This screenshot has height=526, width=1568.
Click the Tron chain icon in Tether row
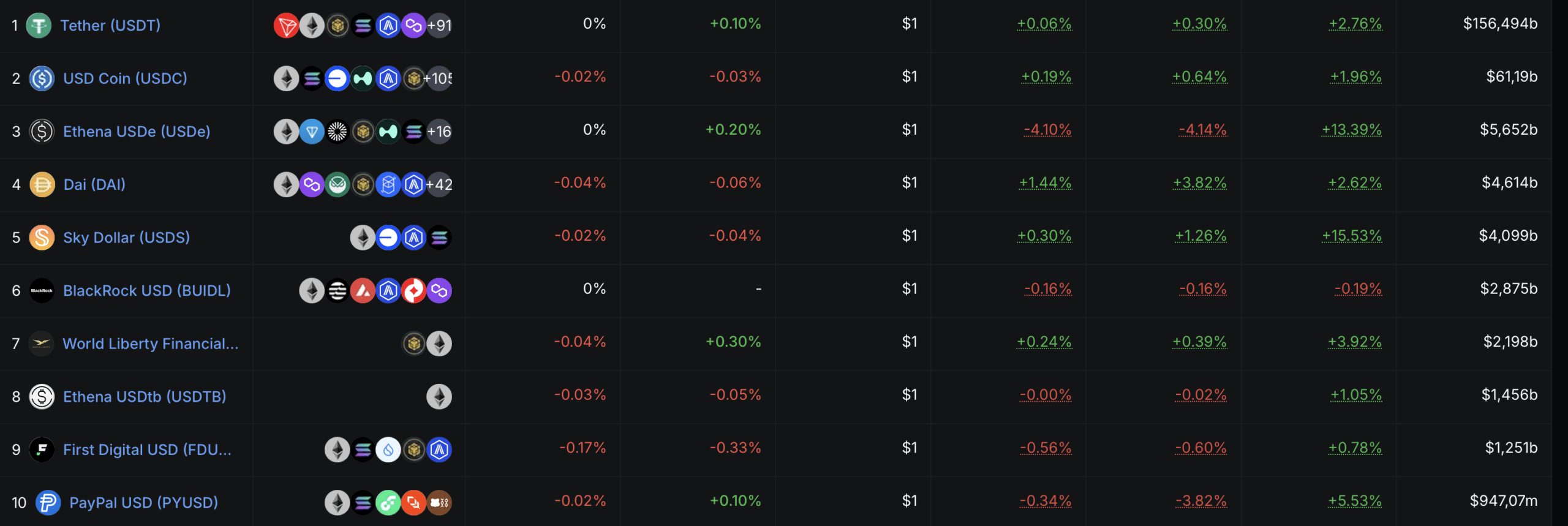[286, 26]
